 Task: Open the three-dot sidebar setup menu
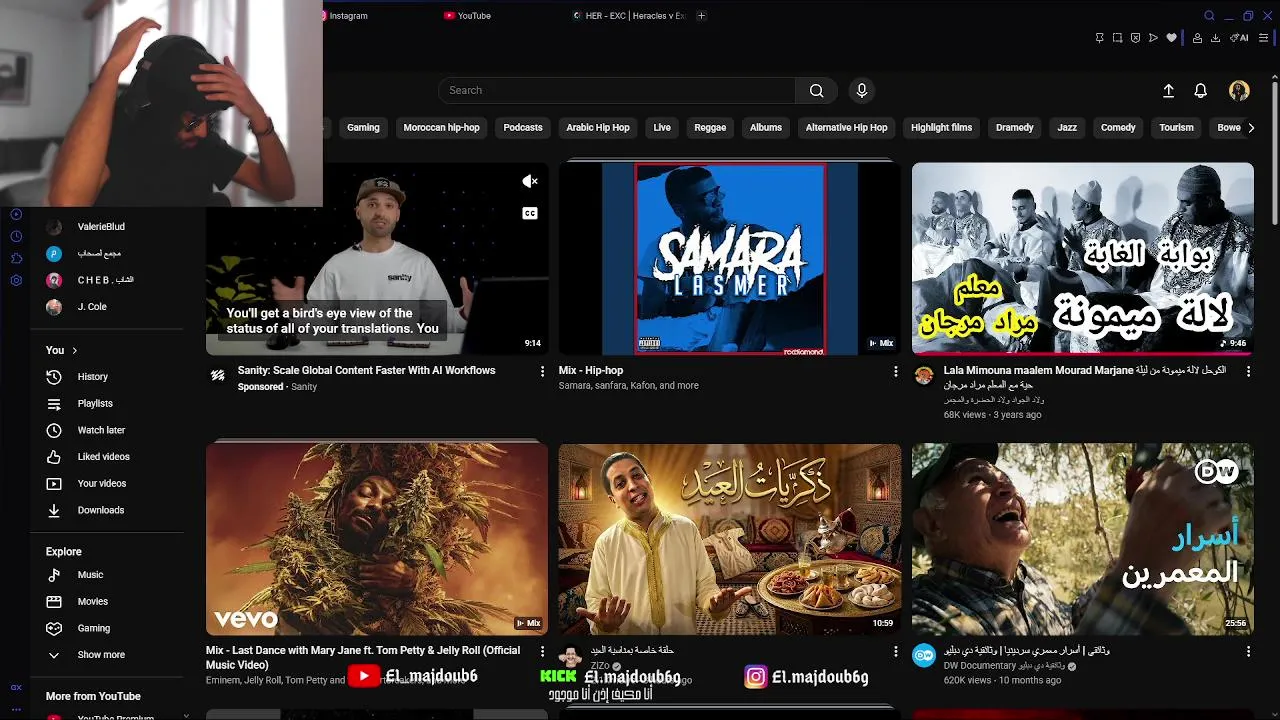click(16, 709)
